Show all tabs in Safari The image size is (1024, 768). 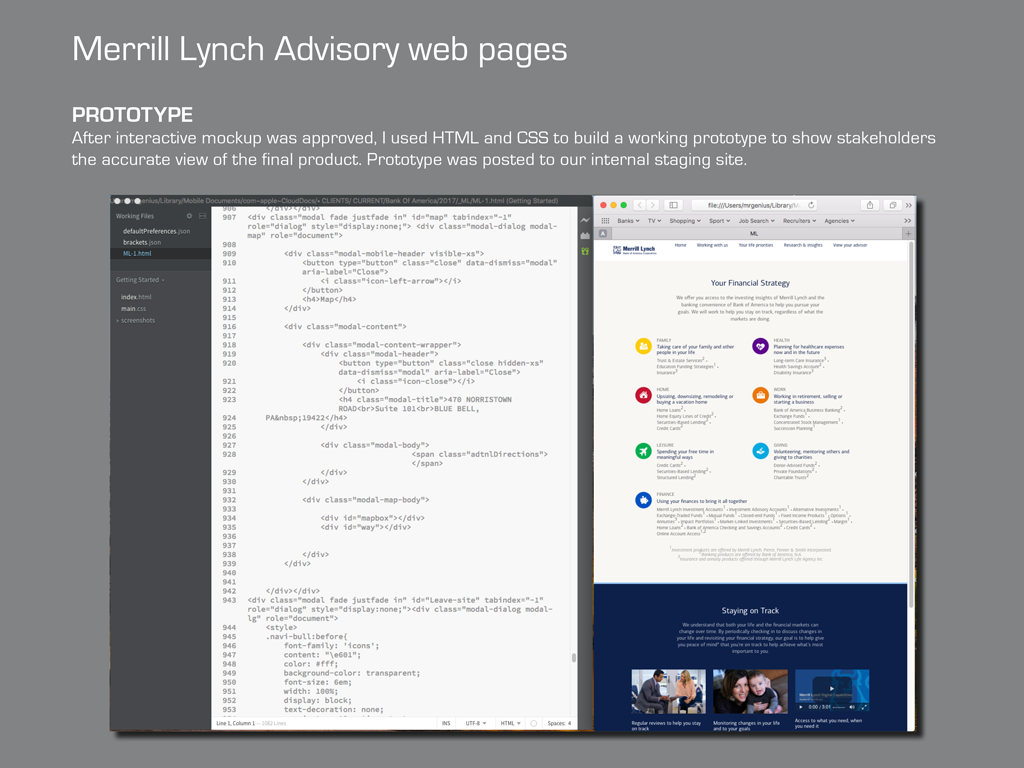[892, 205]
